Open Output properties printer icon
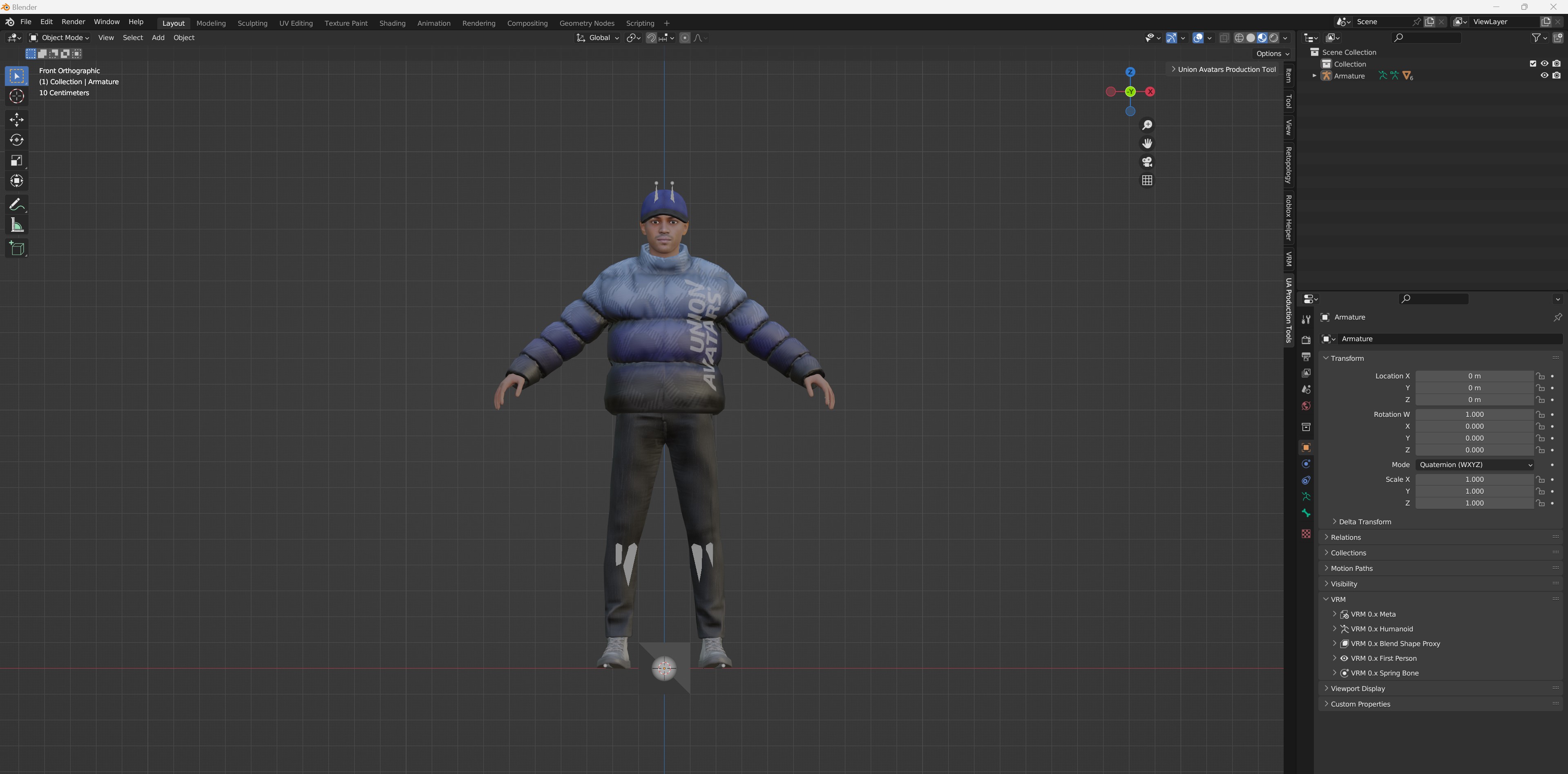This screenshot has width=1568, height=774. pyautogui.click(x=1306, y=356)
